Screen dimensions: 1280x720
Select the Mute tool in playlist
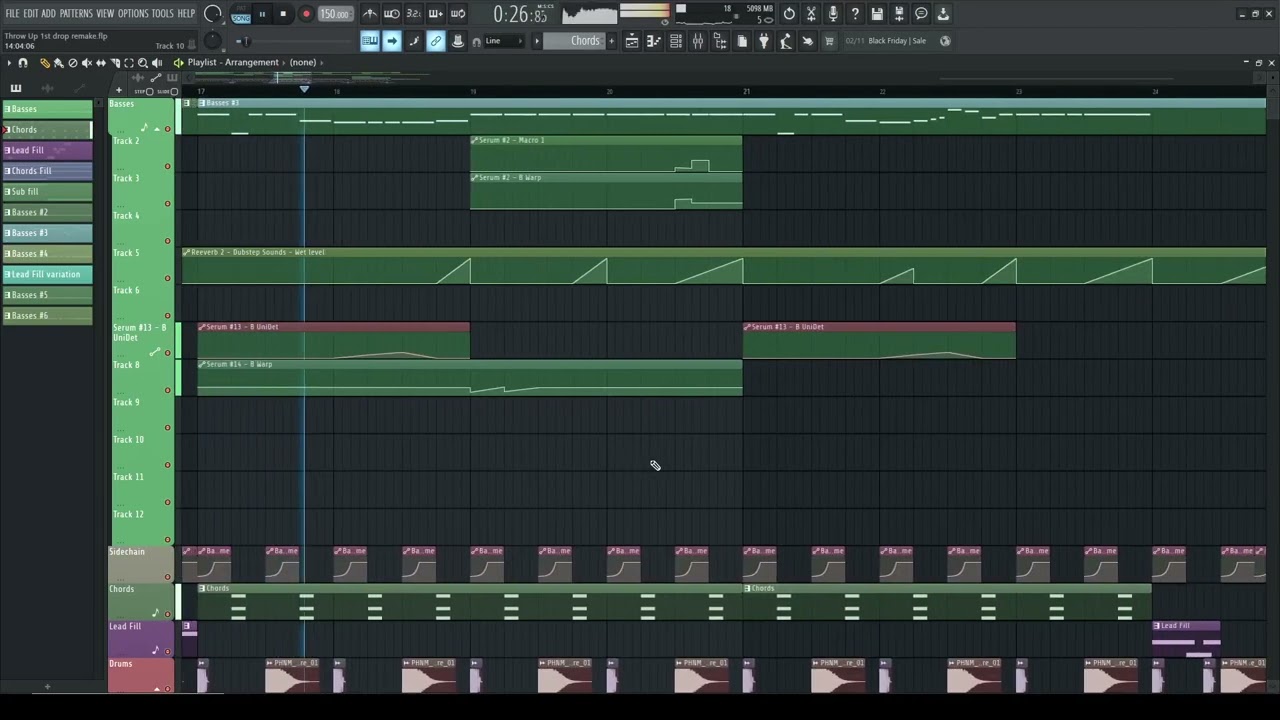coord(86,63)
